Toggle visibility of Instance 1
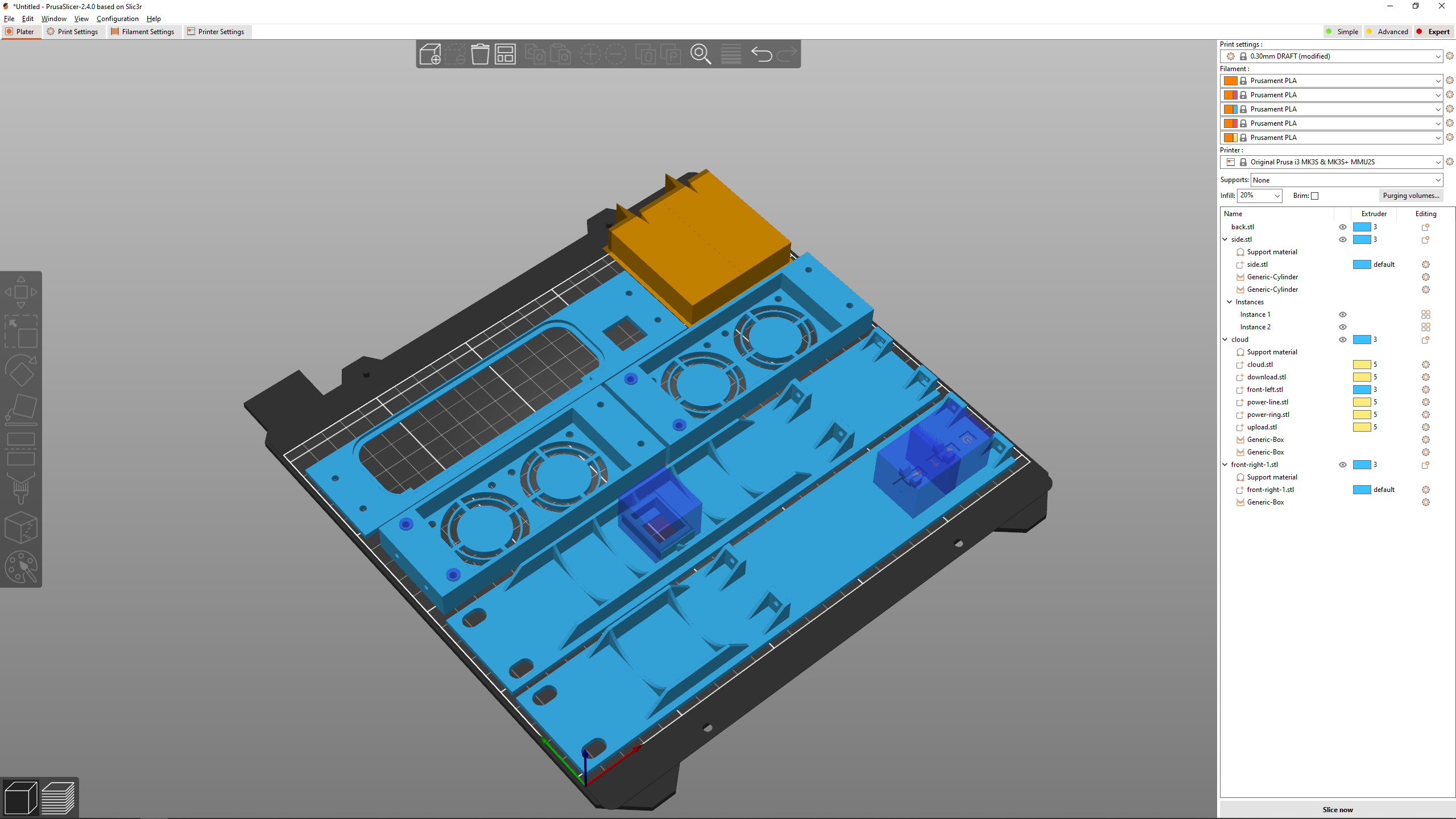This screenshot has width=1456, height=819. [1343, 315]
